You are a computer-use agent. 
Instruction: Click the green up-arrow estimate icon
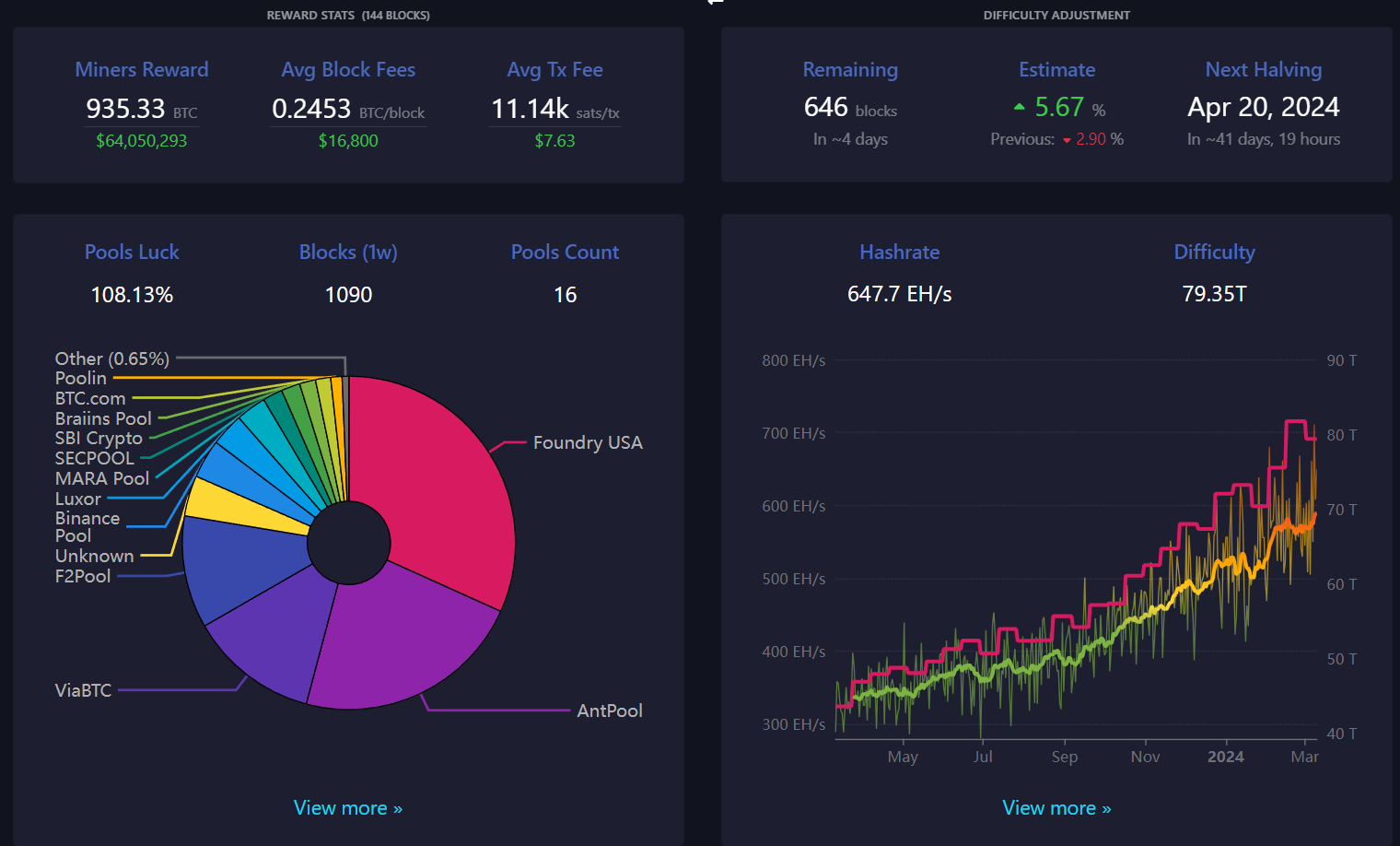tap(1019, 107)
